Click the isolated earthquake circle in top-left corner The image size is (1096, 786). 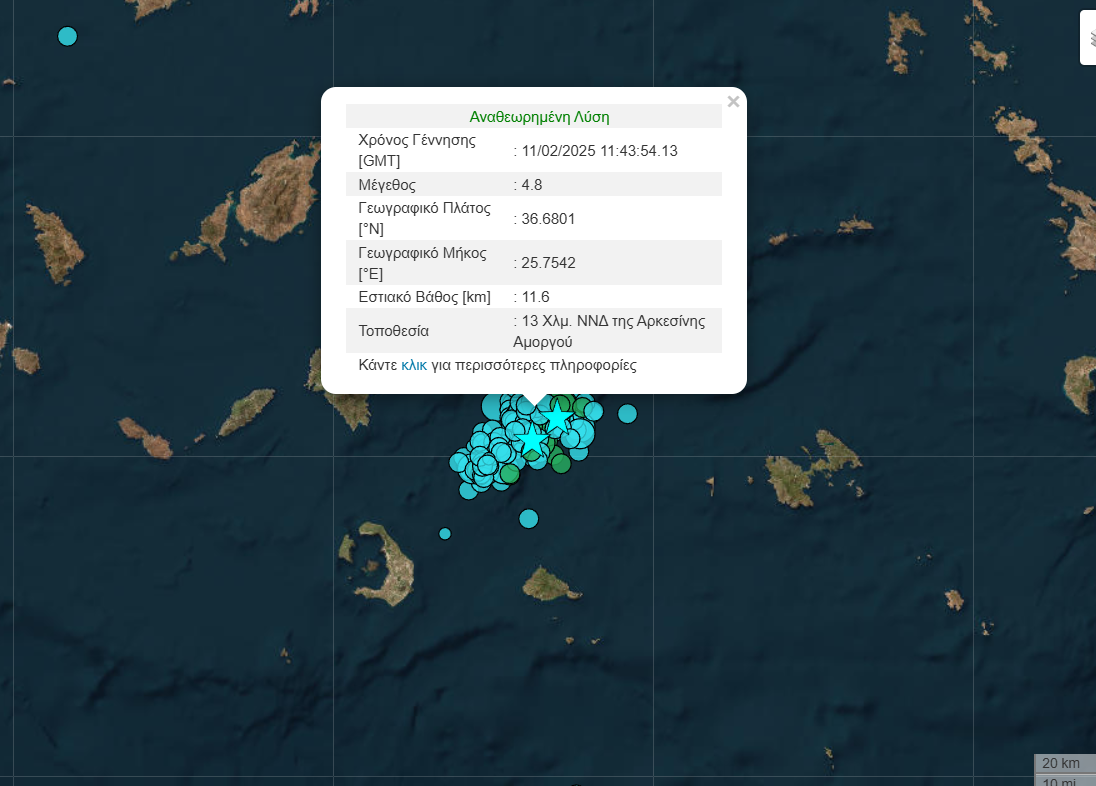67,36
